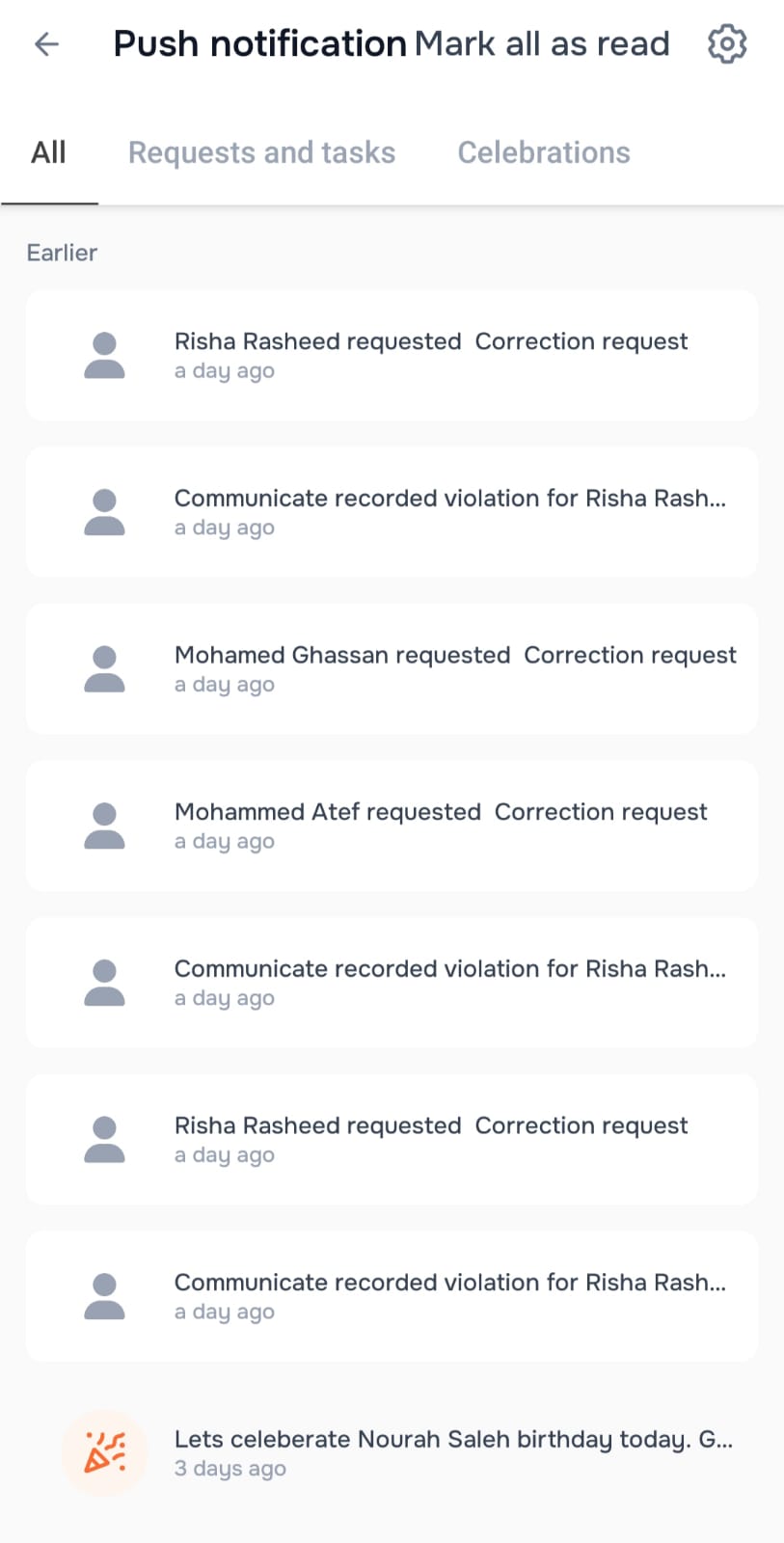Screen dimensions: 784x1543
Task: Click avatar of first Risha Rasheed request
Action: [x=104, y=356]
